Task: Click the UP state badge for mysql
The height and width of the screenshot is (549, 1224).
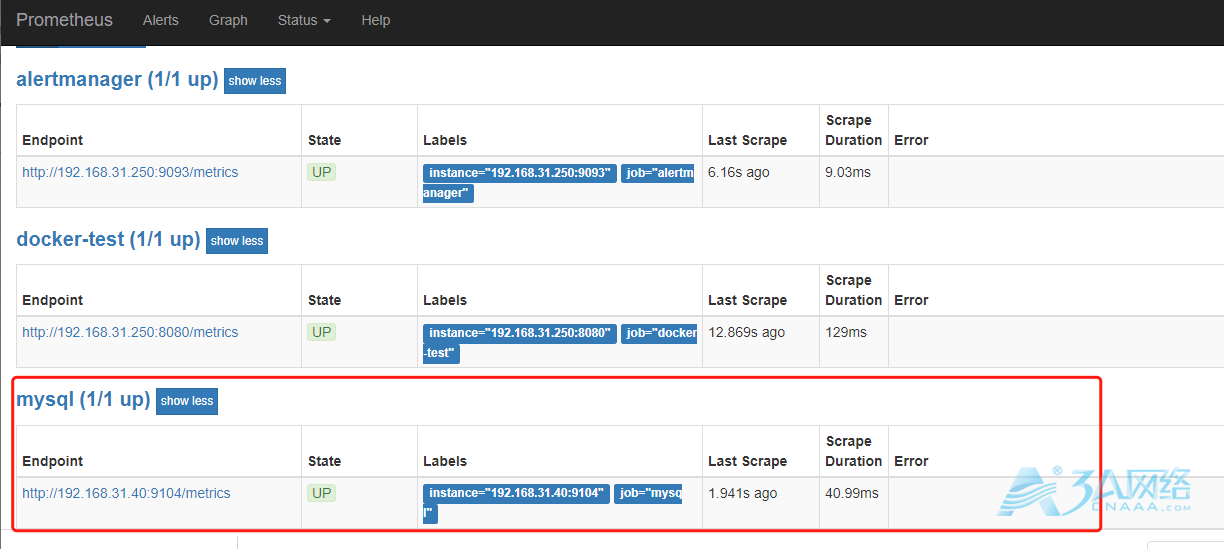Action: (x=322, y=493)
